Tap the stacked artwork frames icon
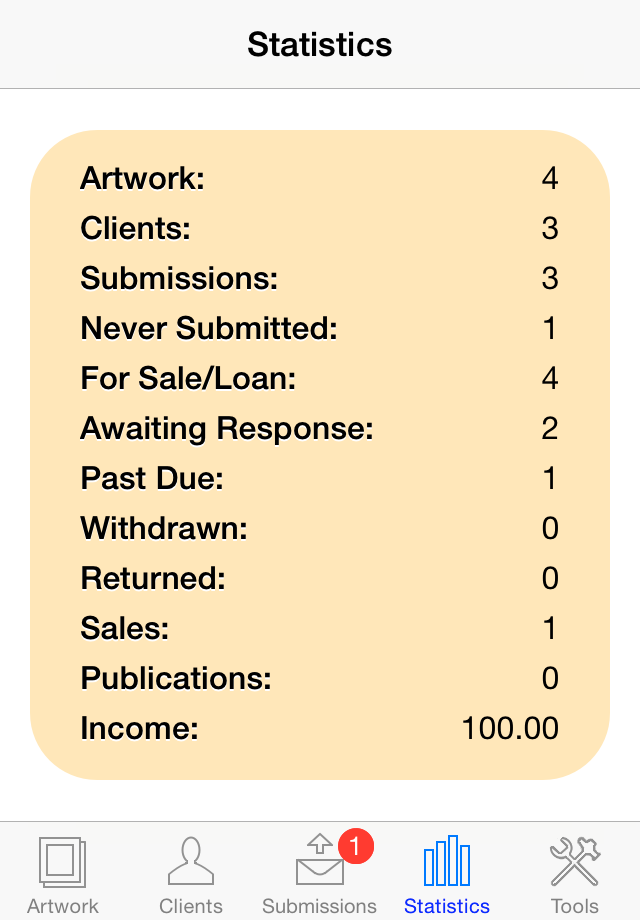This screenshot has height=920, width=640. 62,860
